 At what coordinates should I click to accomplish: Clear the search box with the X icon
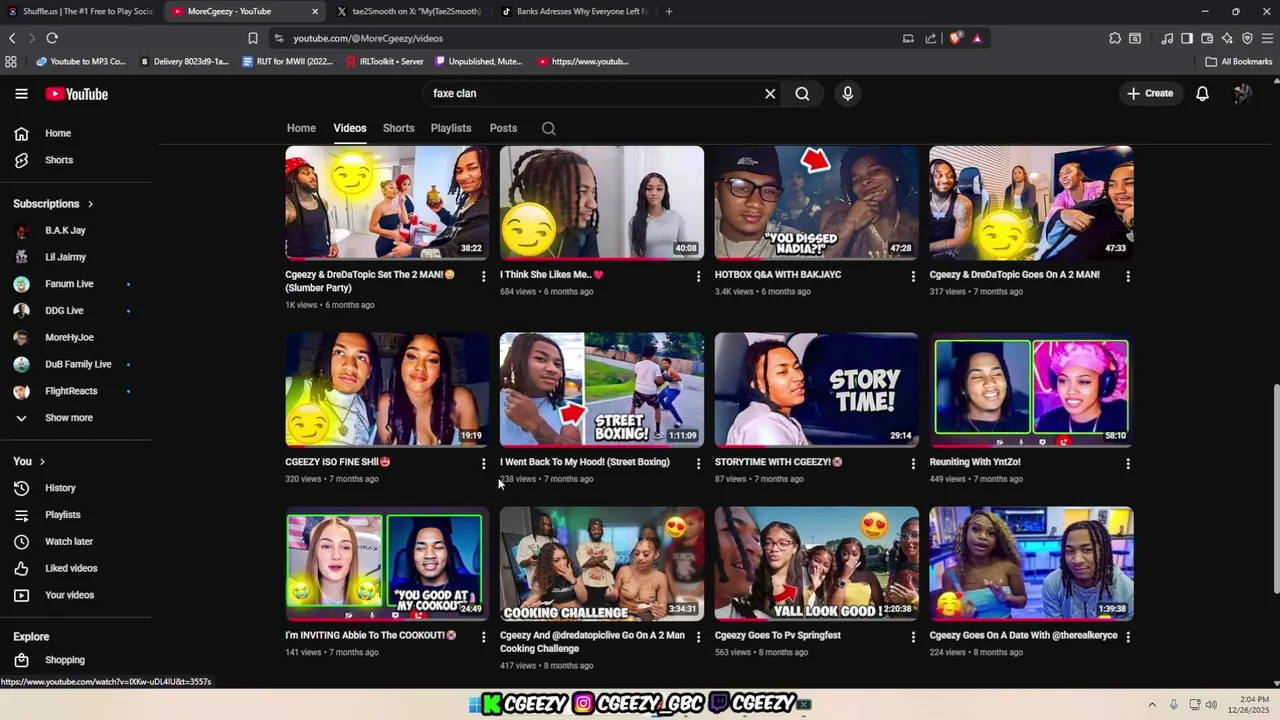pos(770,94)
